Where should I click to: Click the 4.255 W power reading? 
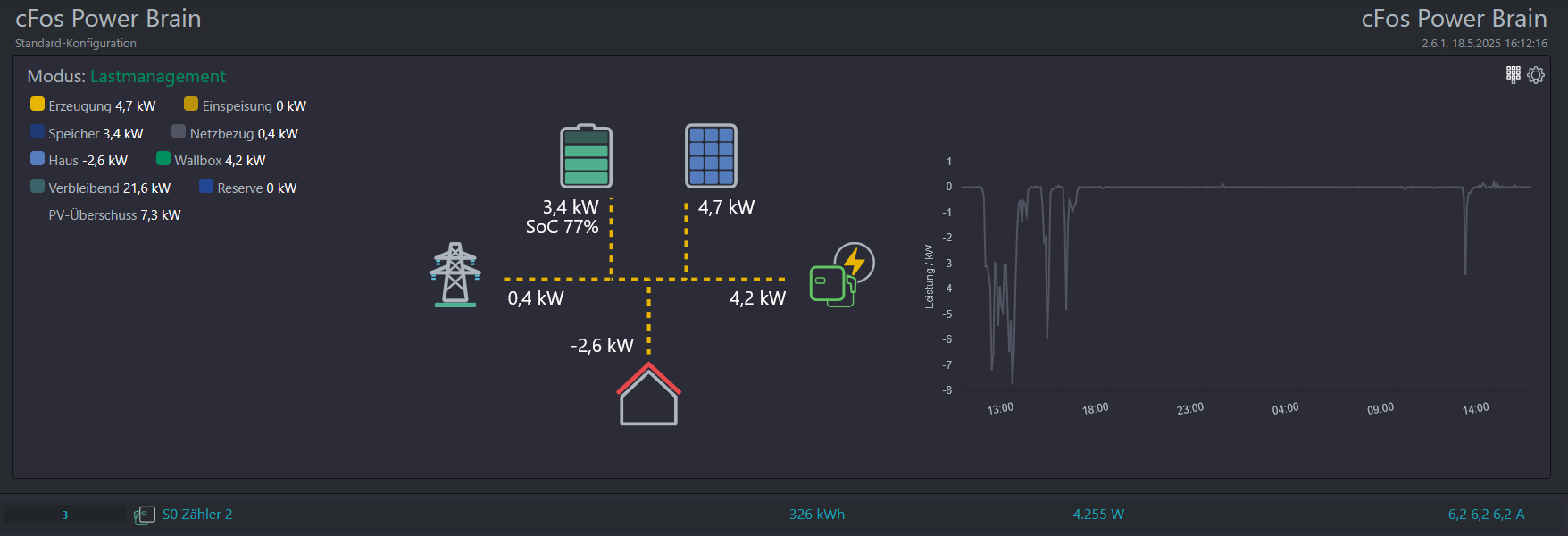[1098, 515]
